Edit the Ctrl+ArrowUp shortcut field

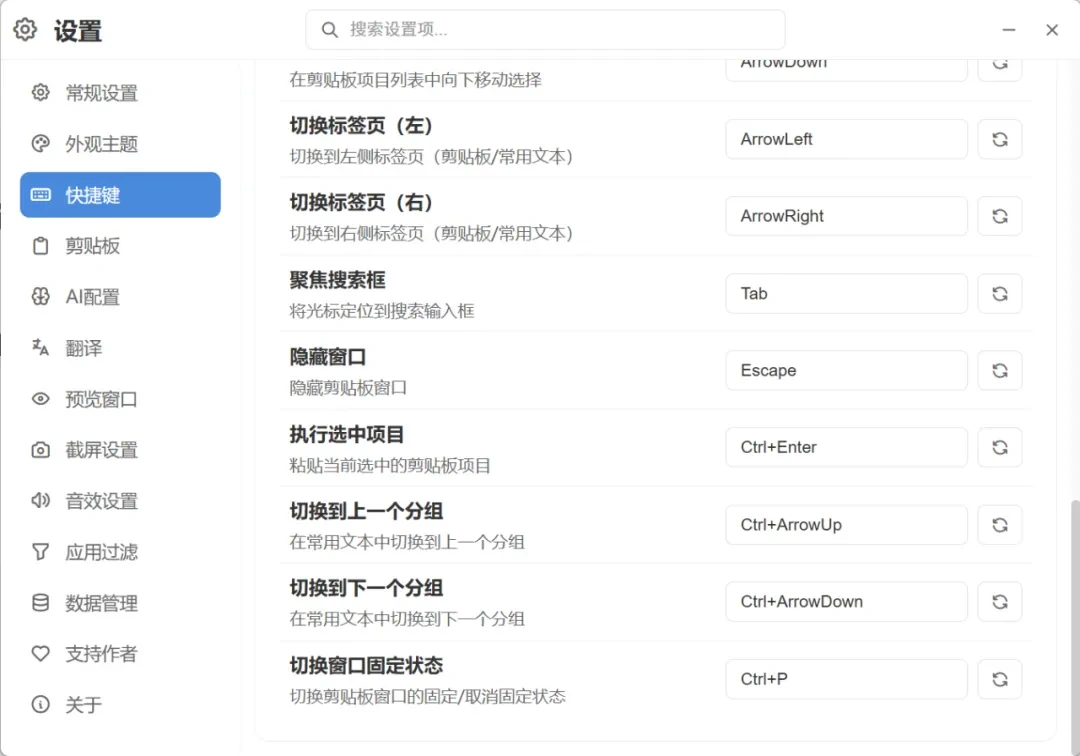tap(847, 525)
